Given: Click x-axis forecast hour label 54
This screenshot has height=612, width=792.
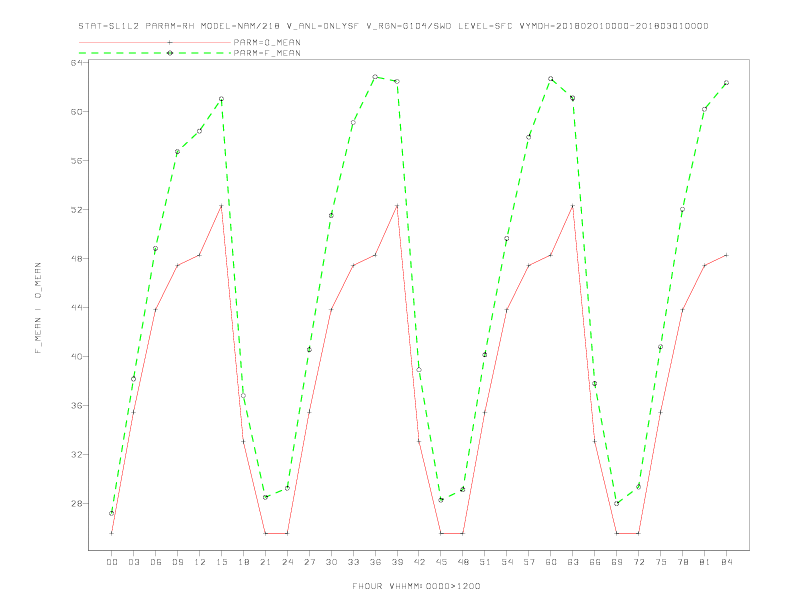Looking at the screenshot, I should [x=507, y=562].
